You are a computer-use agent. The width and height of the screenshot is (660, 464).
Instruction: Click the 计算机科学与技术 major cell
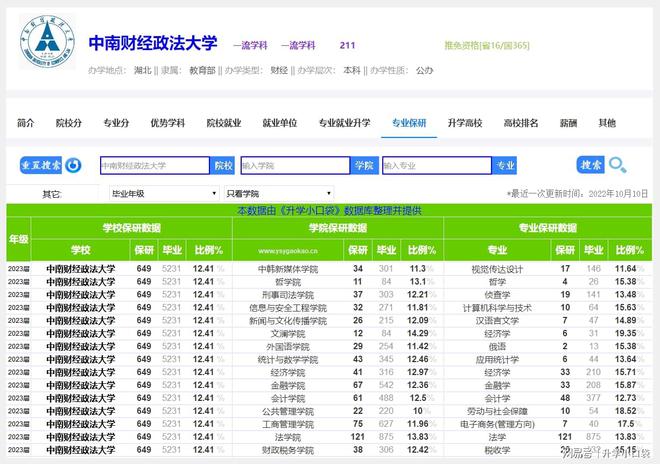pyautogui.click(x=497, y=308)
